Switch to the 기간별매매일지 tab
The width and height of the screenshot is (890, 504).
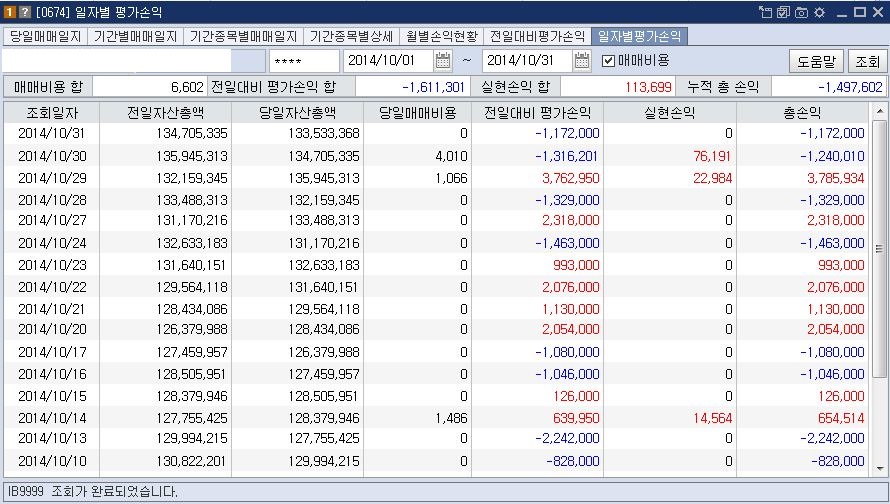(x=136, y=37)
